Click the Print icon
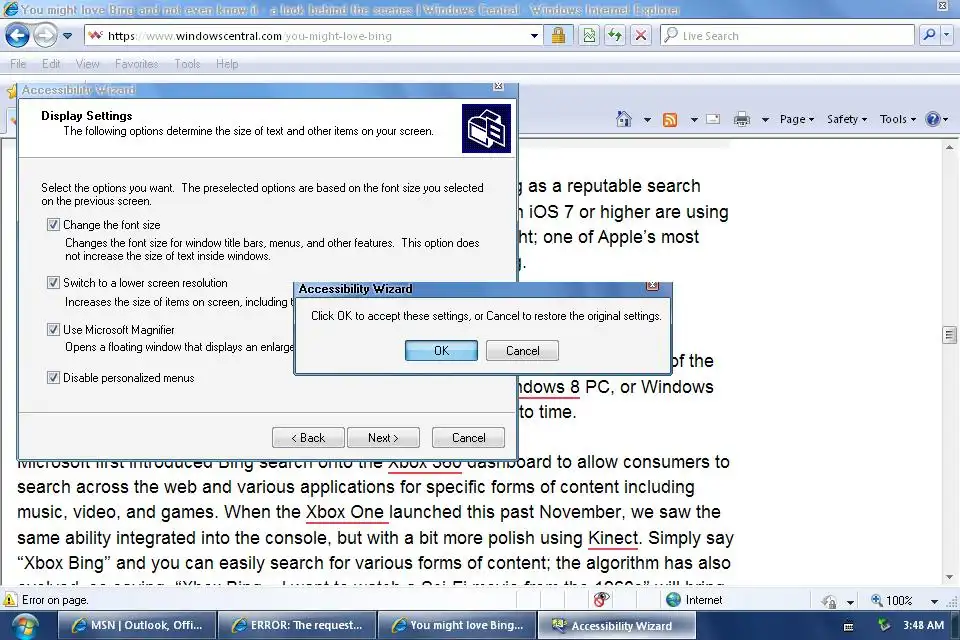960x640 pixels. pyautogui.click(x=741, y=119)
